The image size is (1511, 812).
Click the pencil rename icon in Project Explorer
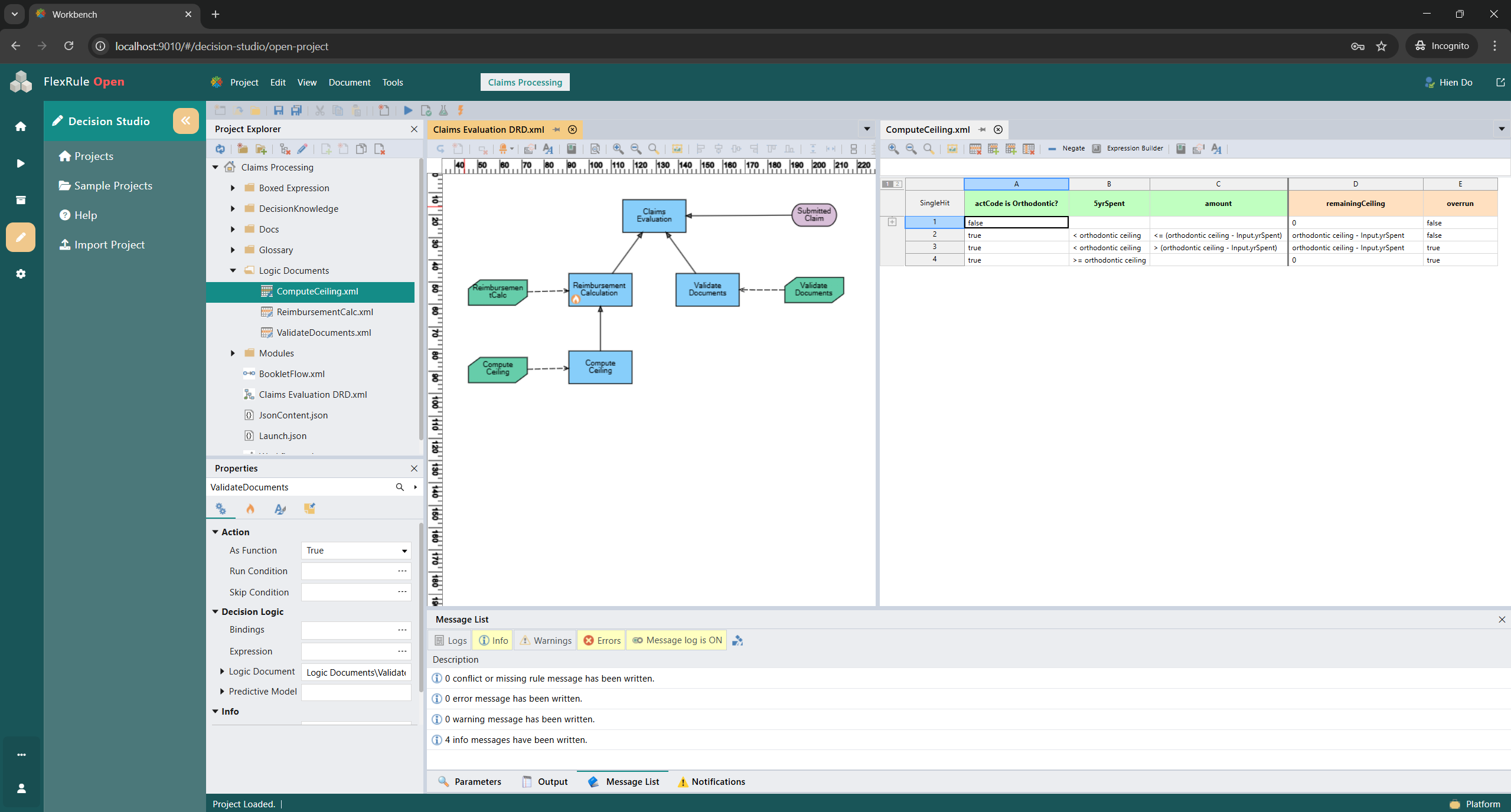point(302,149)
